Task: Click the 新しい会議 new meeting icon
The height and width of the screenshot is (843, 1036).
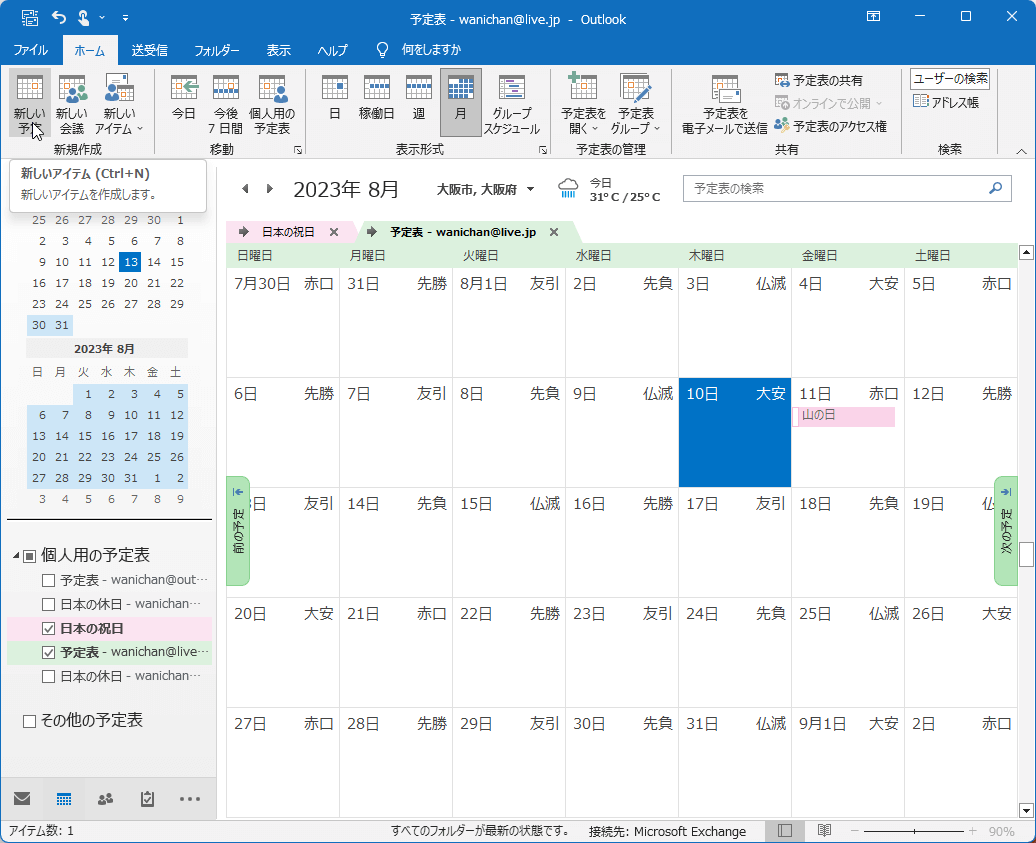Action: click(72, 103)
